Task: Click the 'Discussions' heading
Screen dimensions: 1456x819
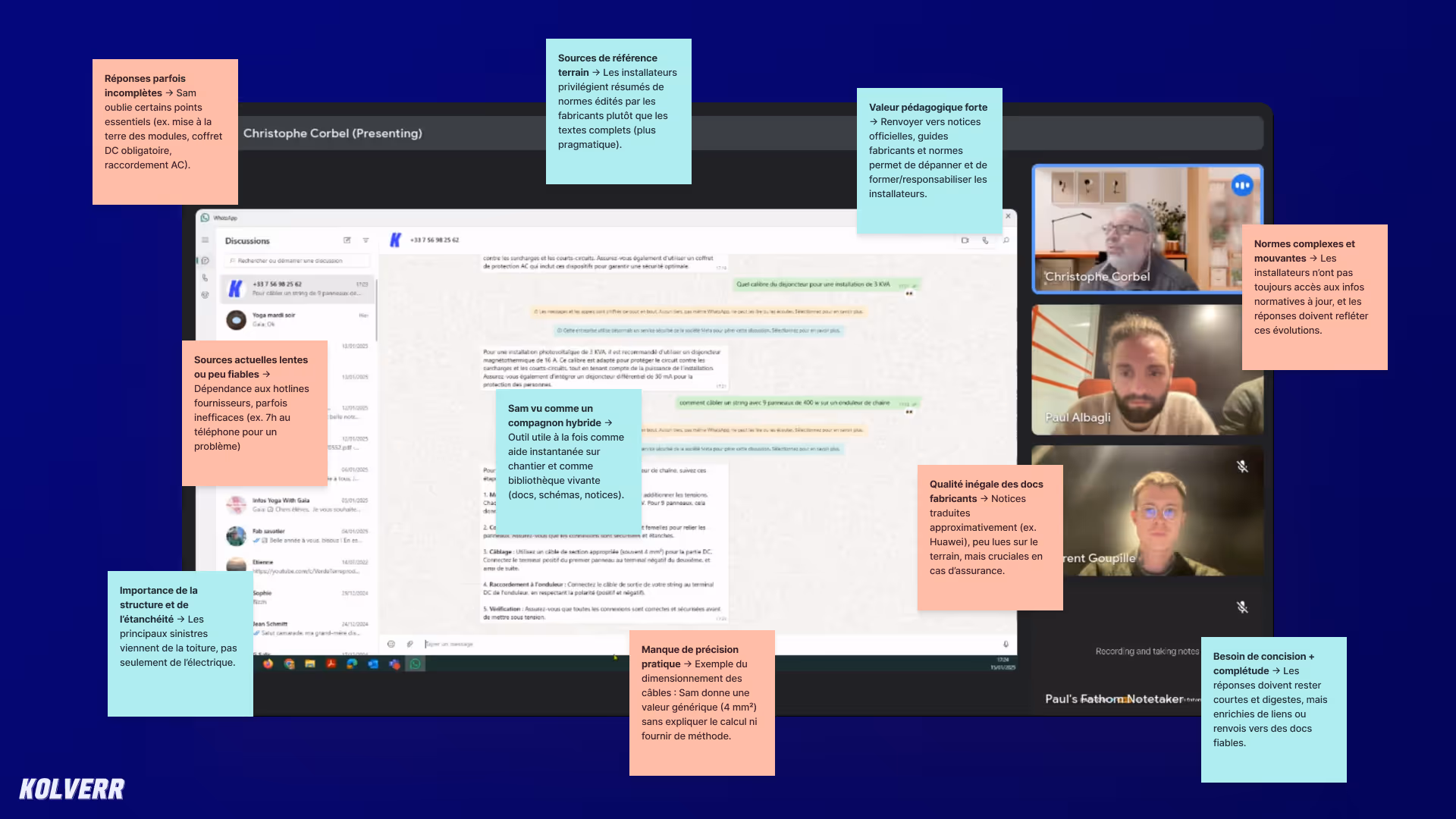Action: 247,241
